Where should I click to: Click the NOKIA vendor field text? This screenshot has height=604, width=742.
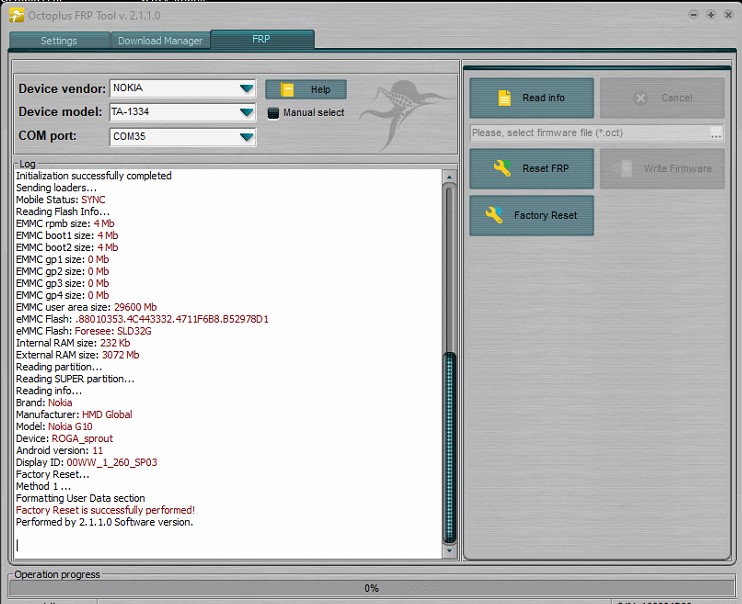pos(128,88)
